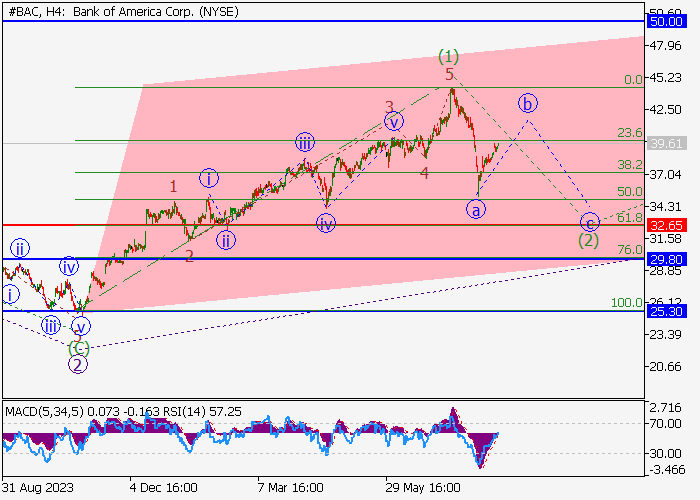Click the red wave 3 label
The width and height of the screenshot is (700, 500).
click(x=390, y=106)
